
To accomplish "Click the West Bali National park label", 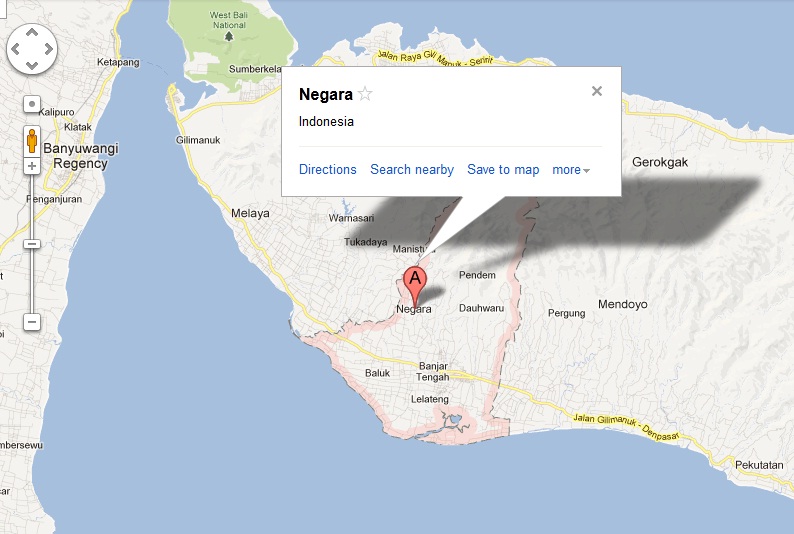I will tap(229, 22).
